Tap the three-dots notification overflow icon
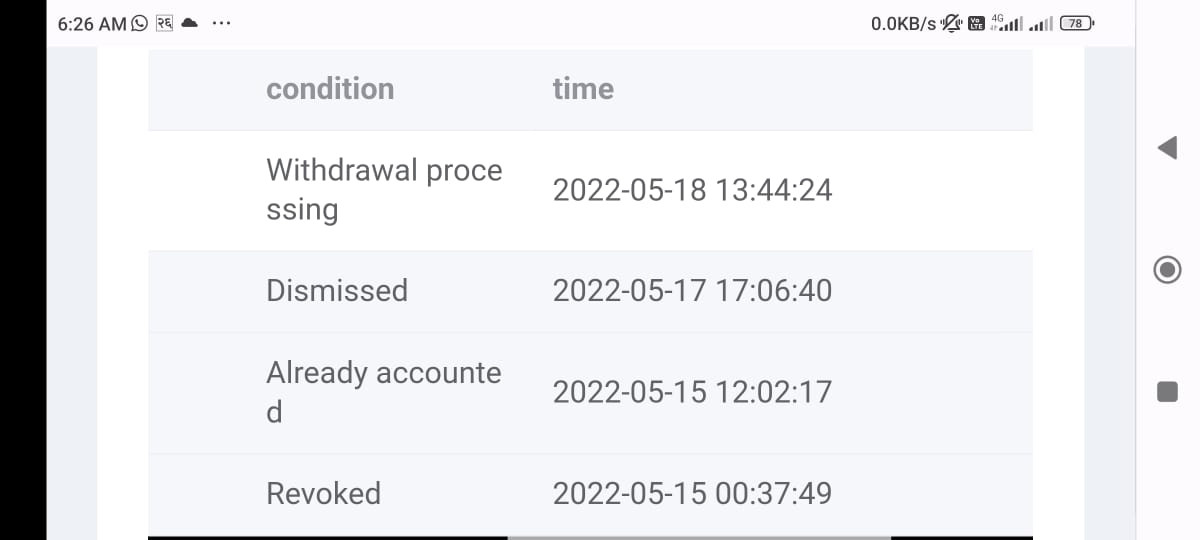1200x540 pixels. pos(221,24)
